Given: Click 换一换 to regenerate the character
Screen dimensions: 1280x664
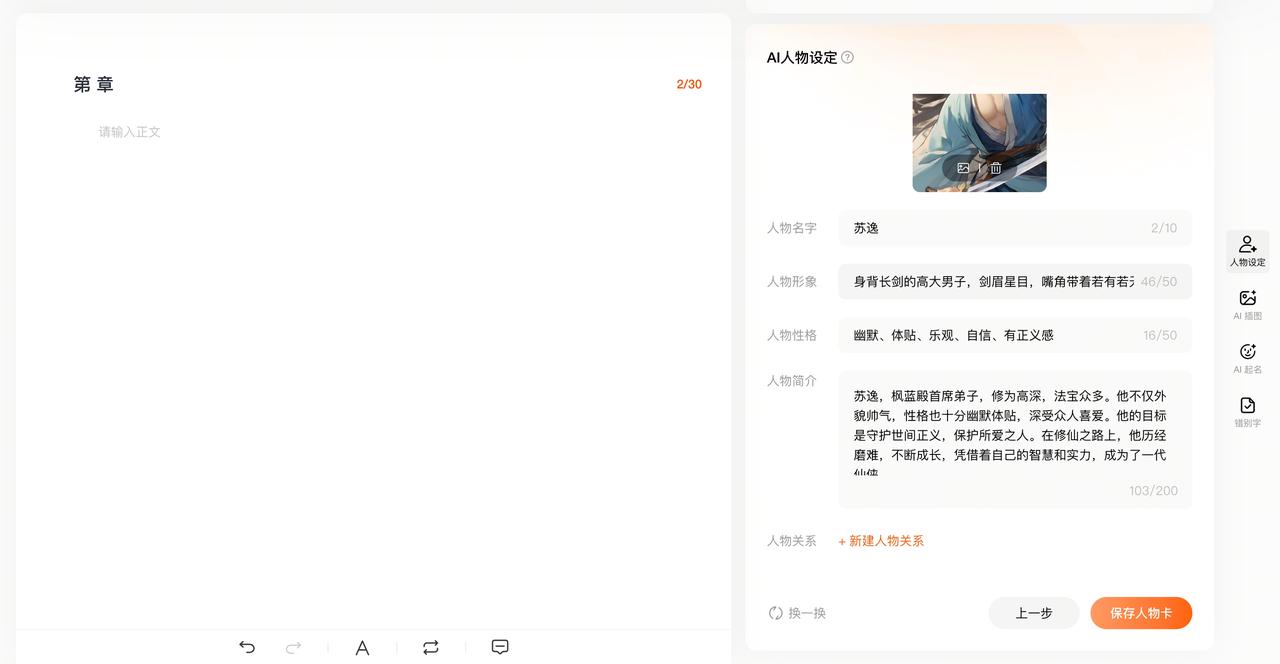Looking at the screenshot, I should click(x=797, y=613).
